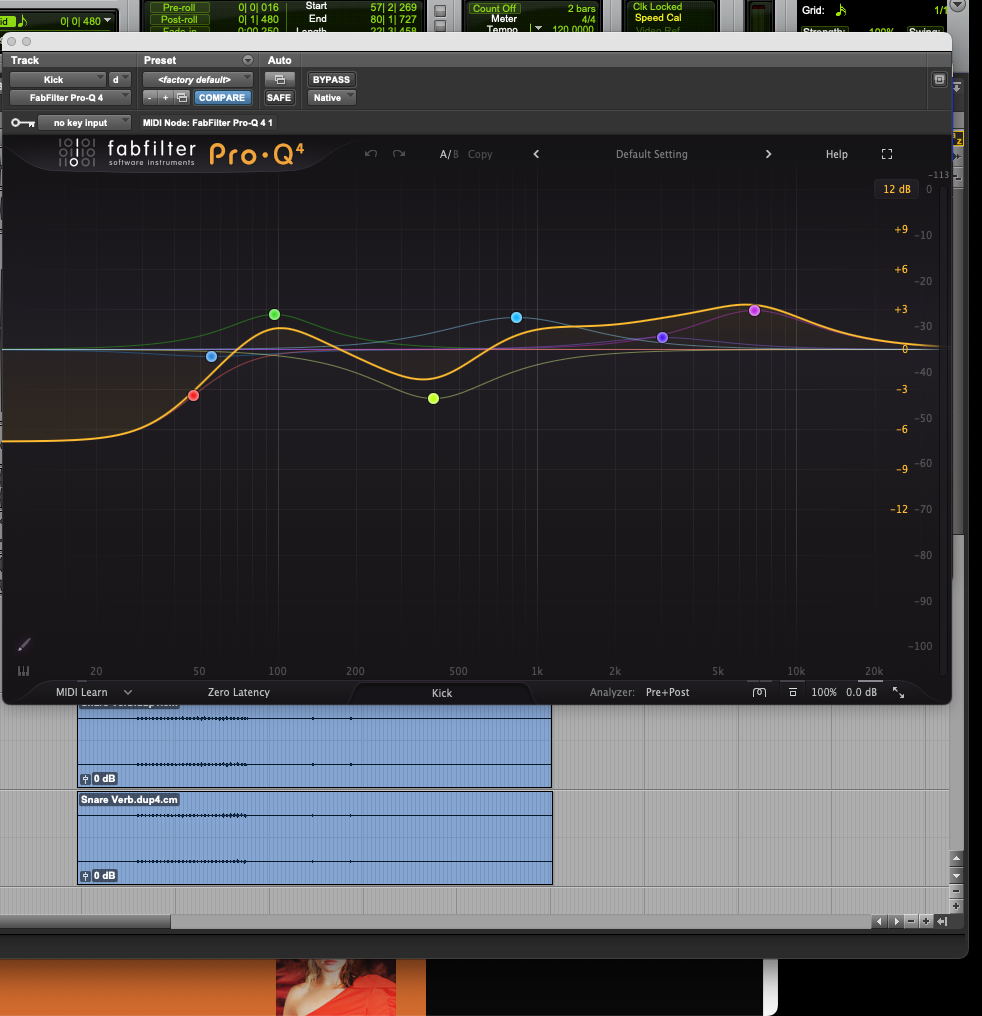This screenshot has height=1016, width=982.
Task: Click the preset copy settings icon
Action: [182, 98]
